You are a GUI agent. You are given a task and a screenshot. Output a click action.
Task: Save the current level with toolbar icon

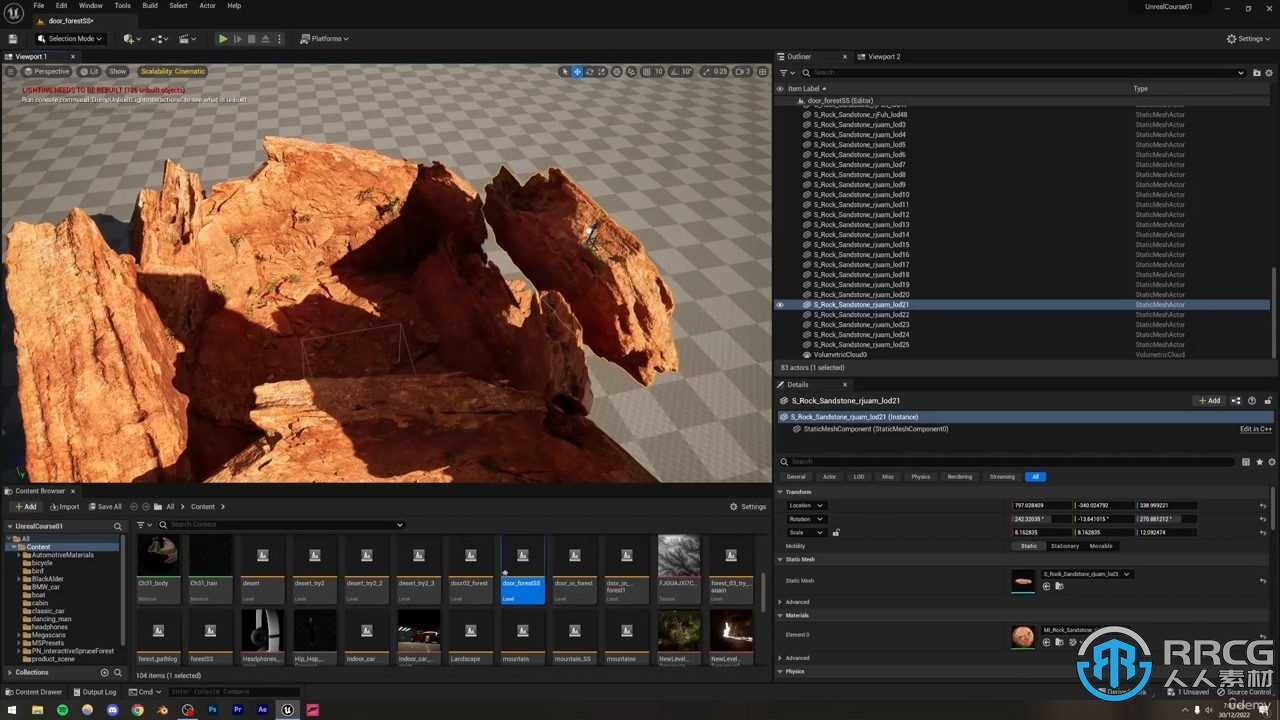(13, 38)
